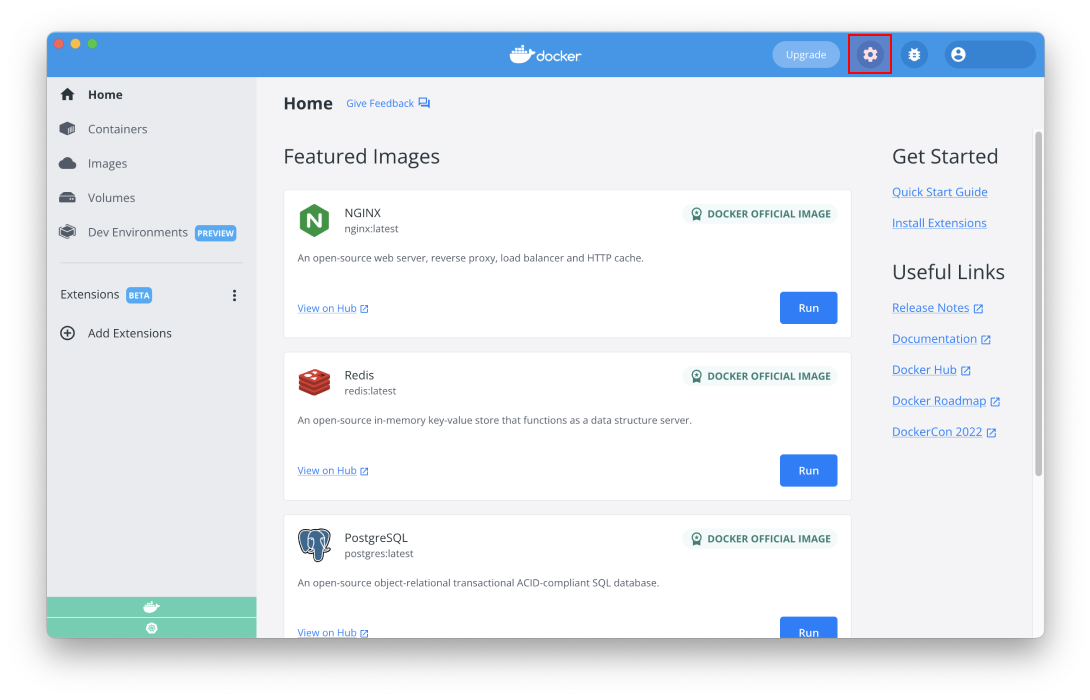The height and width of the screenshot is (700, 1090).
Task: Click the Give Feedback chat bubble icon
Action: point(424,103)
